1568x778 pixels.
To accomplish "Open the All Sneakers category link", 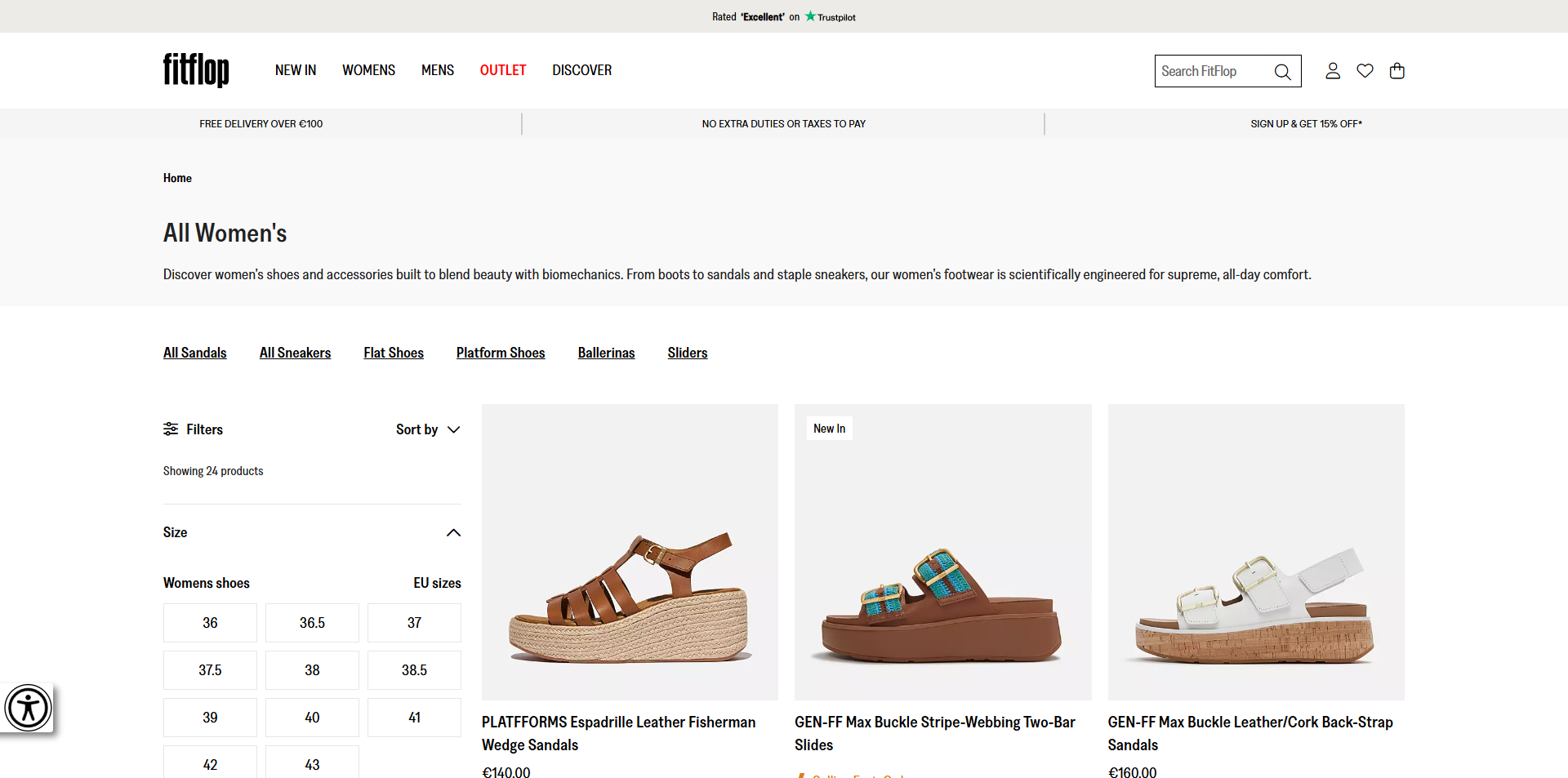I will tap(295, 353).
